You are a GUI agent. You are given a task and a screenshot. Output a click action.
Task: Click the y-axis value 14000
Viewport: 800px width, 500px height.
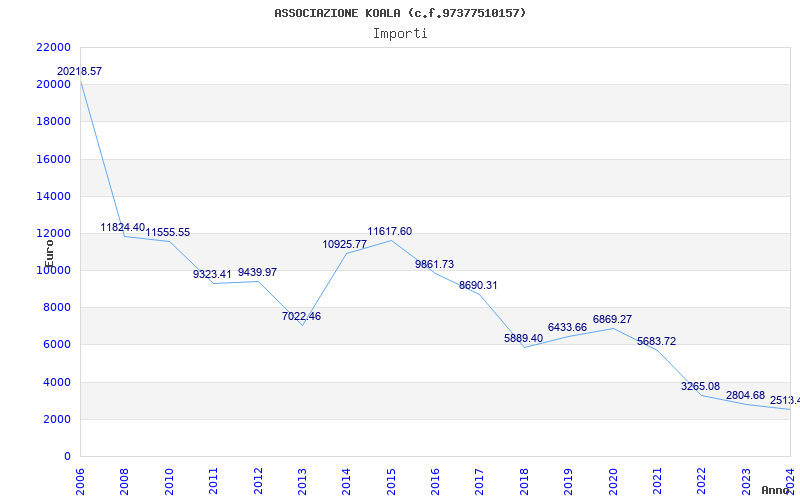pos(54,196)
